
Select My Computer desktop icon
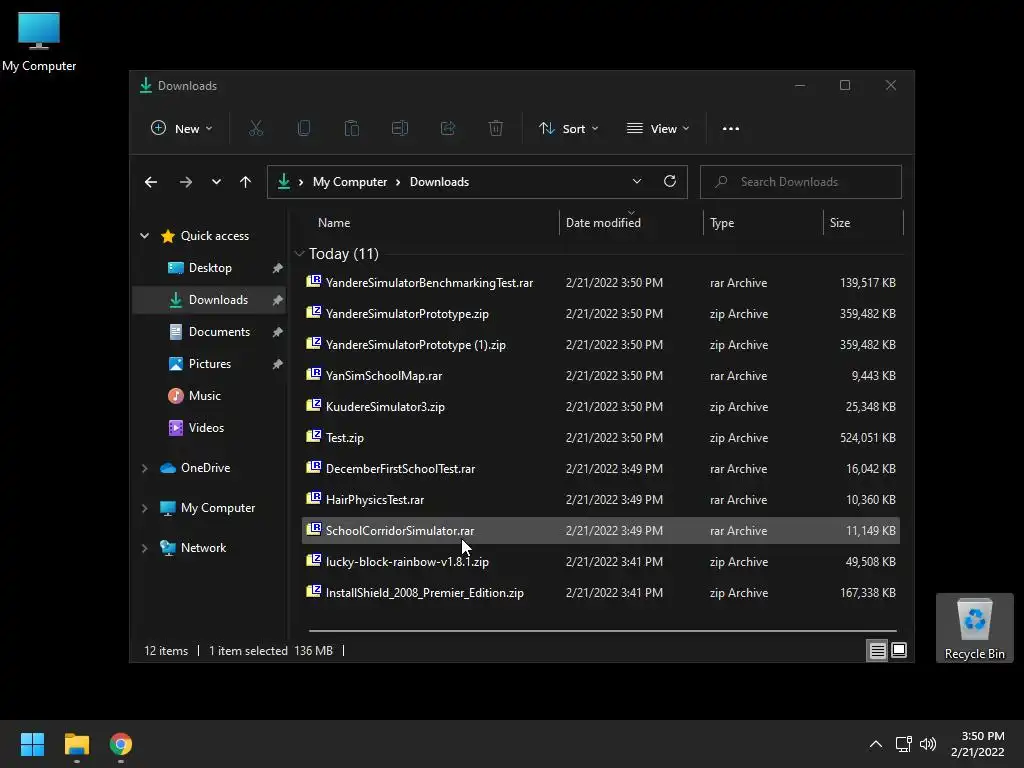point(39,41)
